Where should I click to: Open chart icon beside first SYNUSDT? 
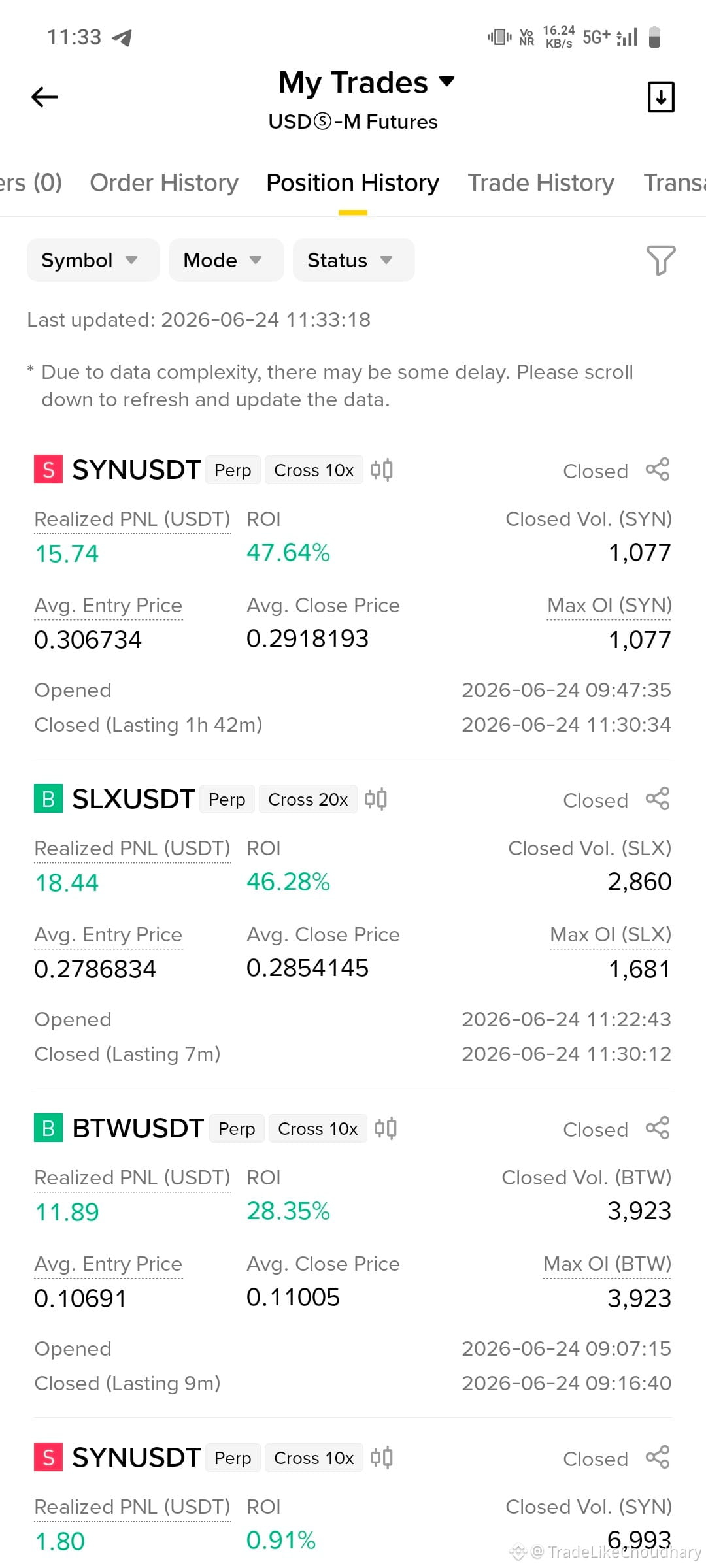382,470
